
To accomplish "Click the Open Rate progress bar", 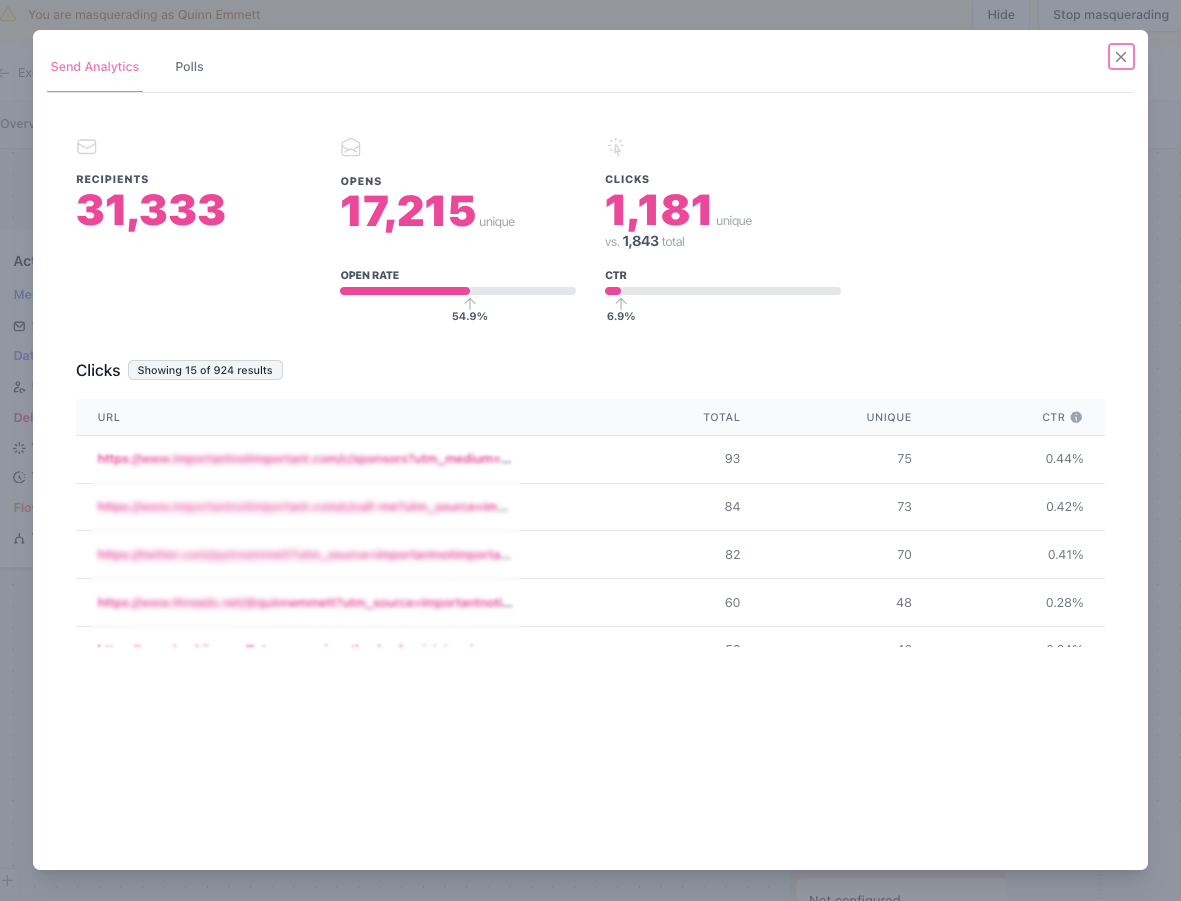I will point(458,291).
